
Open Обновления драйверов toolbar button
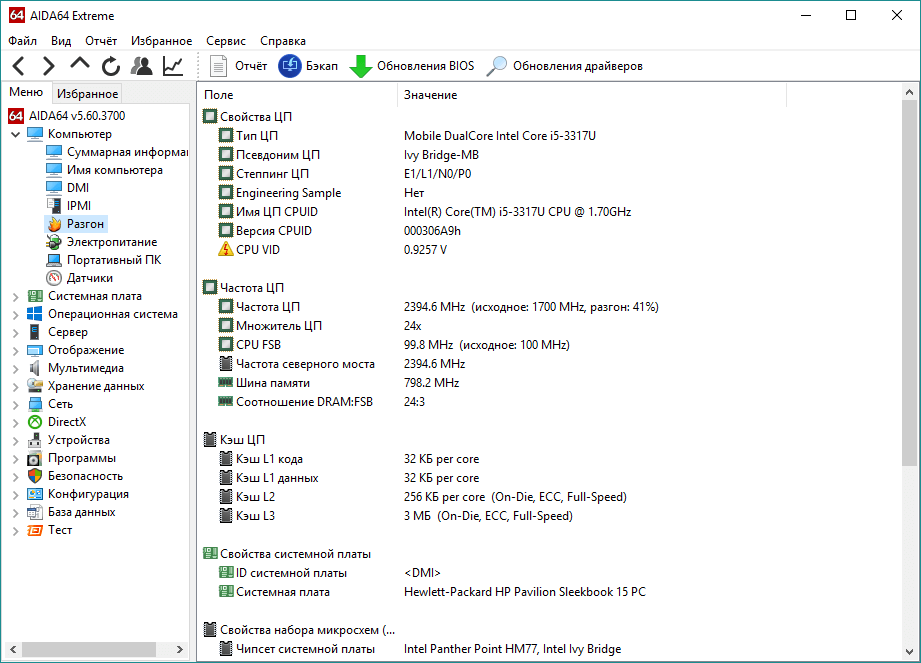(x=564, y=66)
